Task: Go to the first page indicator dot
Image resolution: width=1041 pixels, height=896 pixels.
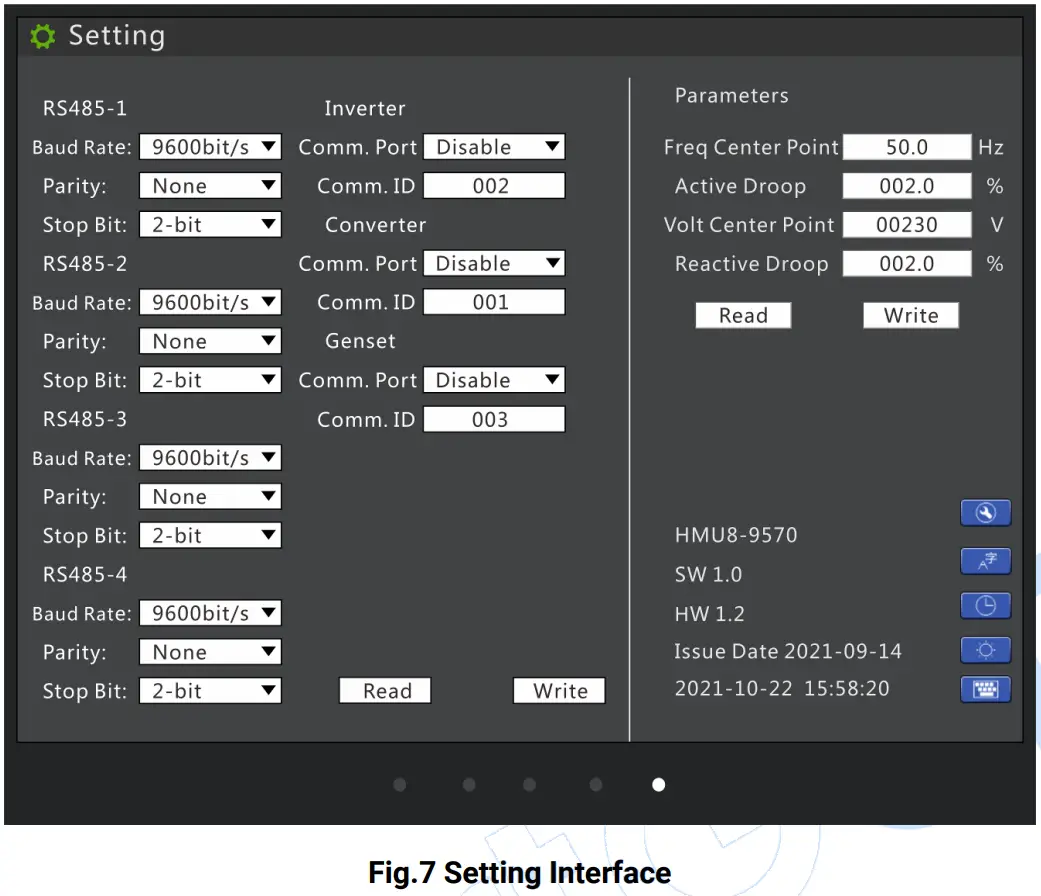Action: click(x=400, y=785)
